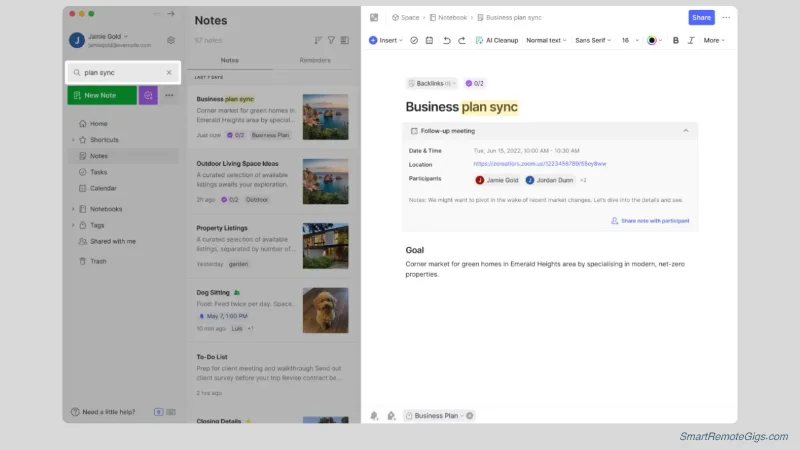Collapse the Follow-up meeting card
The width and height of the screenshot is (800, 450).
[686, 131]
